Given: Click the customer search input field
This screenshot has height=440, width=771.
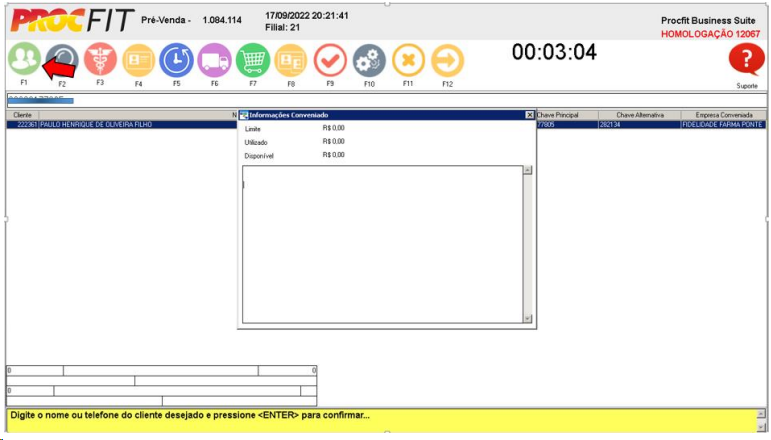Looking at the screenshot, I should point(386,100).
